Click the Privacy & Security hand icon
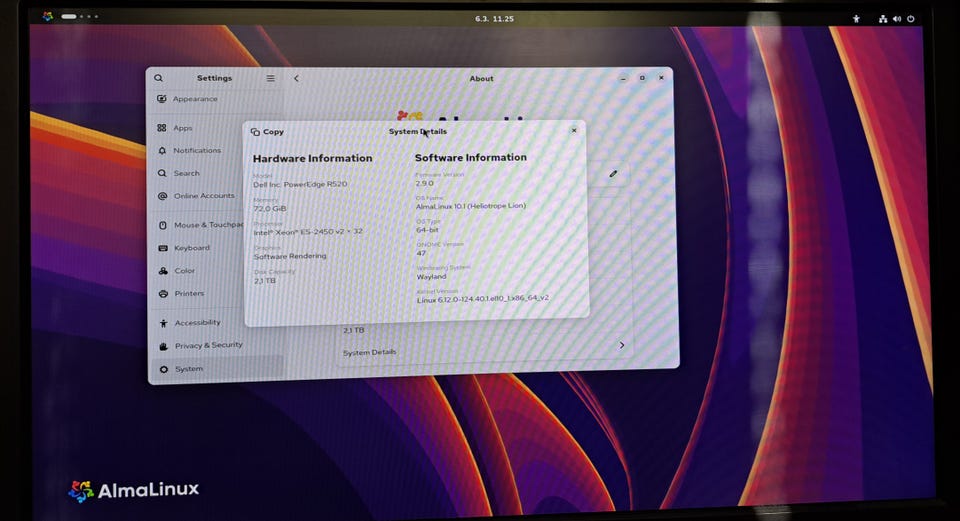Image resolution: width=960 pixels, height=521 pixels. click(x=163, y=346)
